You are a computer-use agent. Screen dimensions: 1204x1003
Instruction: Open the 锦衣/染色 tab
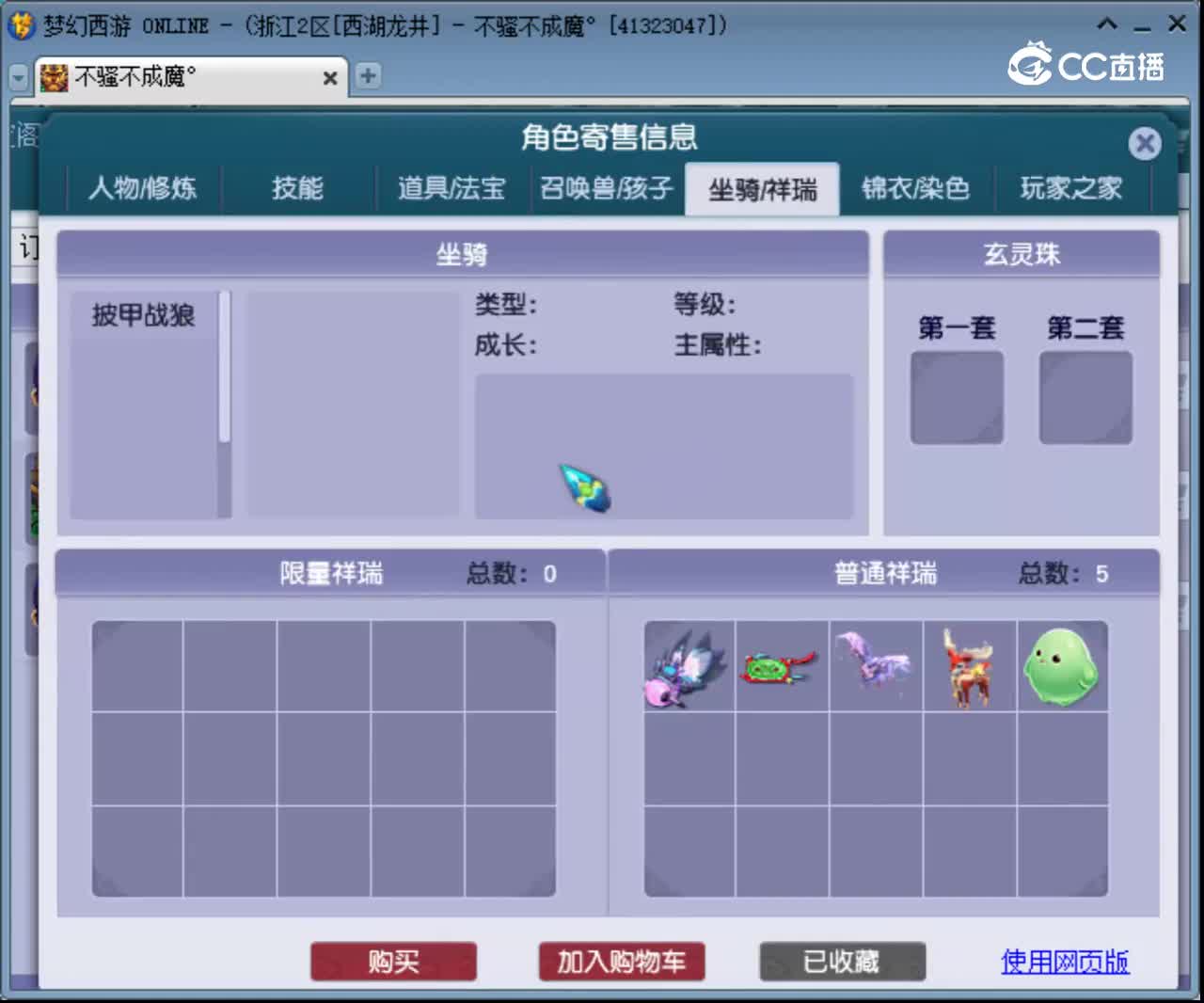[916, 188]
